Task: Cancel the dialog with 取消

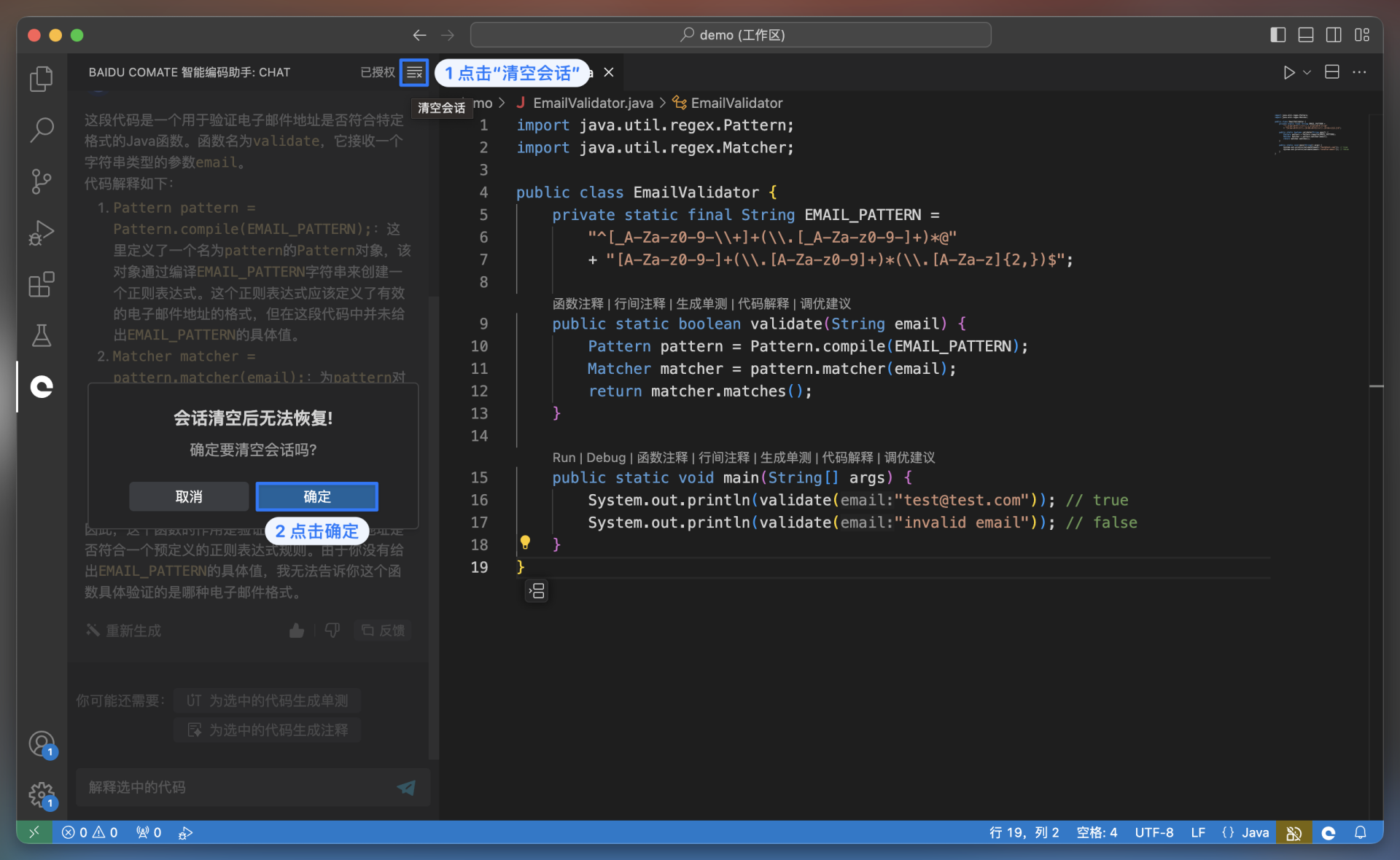Action: pos(189,496)
